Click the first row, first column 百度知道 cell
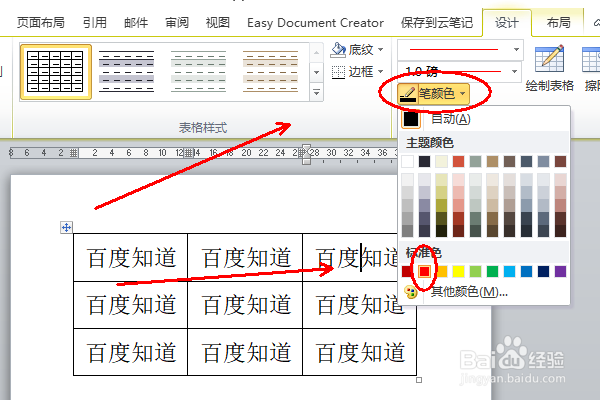 click(130, 258)
